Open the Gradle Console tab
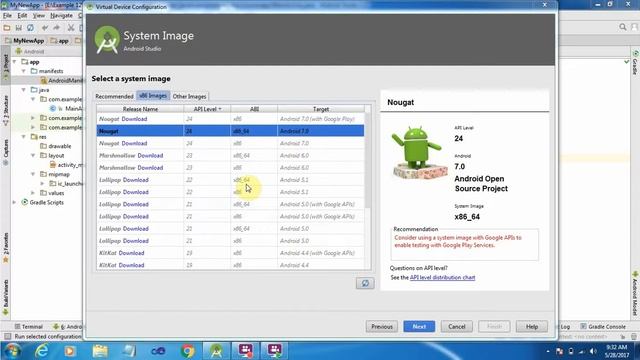The width and height of the screenshot is (640, 360). [603, 327]
